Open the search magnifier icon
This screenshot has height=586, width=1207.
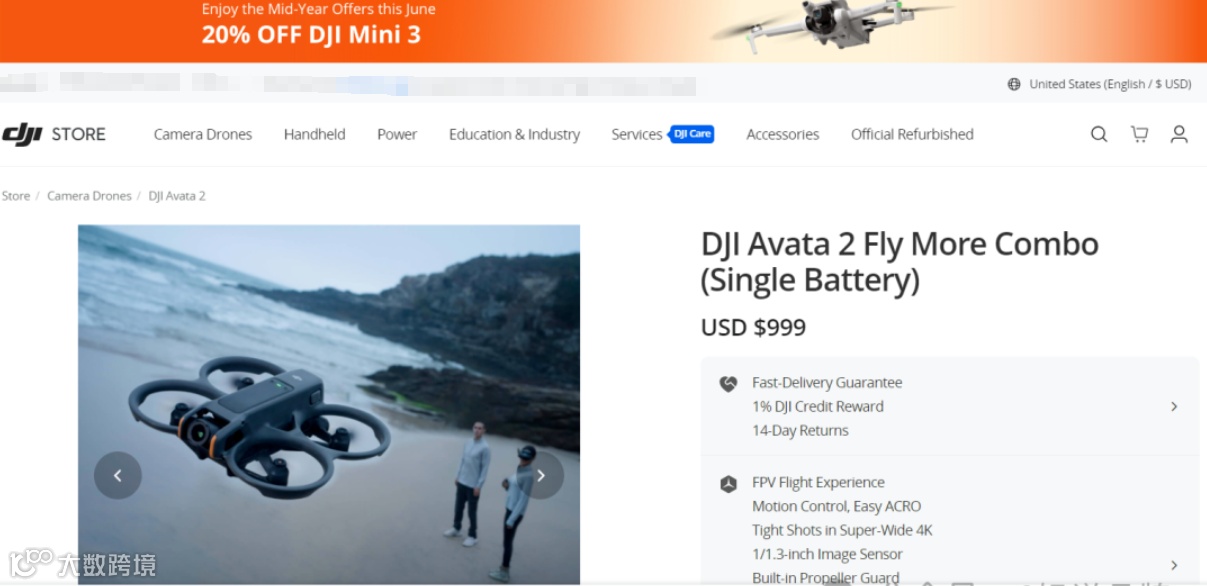1099,134
